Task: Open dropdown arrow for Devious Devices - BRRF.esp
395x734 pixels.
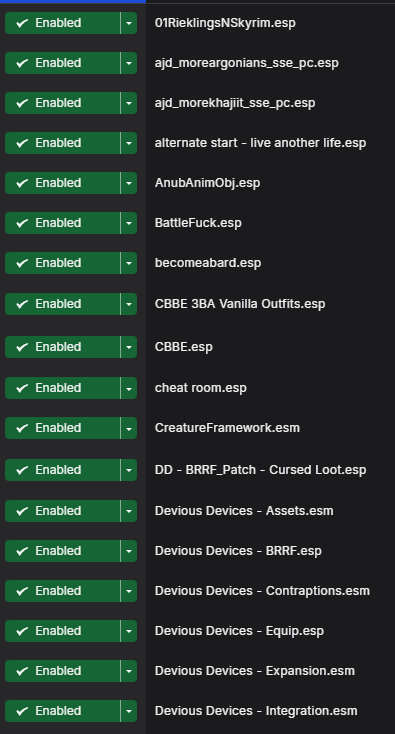Action: click(129, 551)
